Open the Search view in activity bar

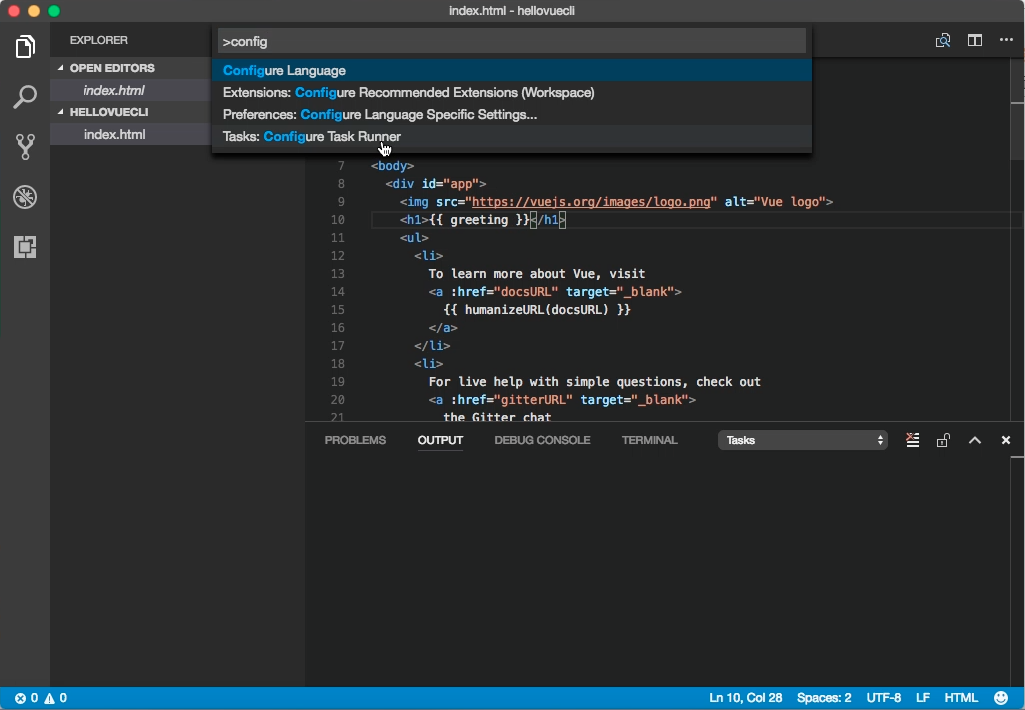click(25, 97)
